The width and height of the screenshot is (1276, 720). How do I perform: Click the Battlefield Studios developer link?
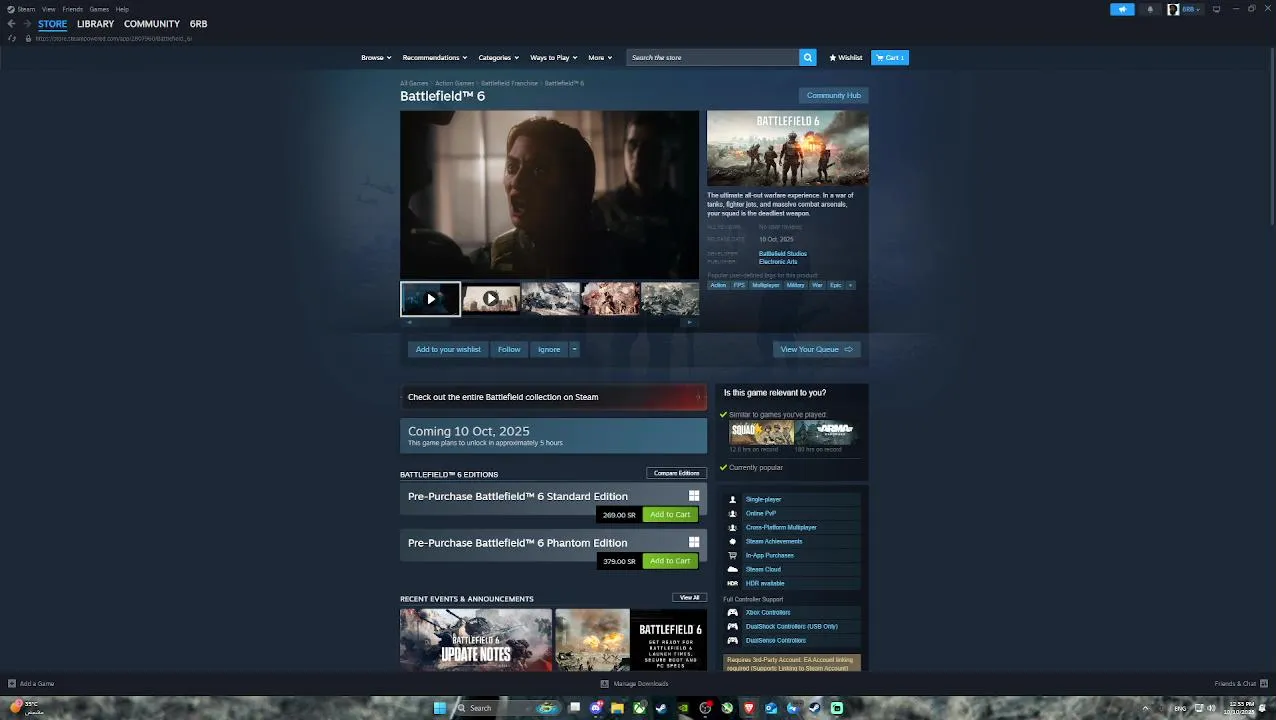coord(783,254)
